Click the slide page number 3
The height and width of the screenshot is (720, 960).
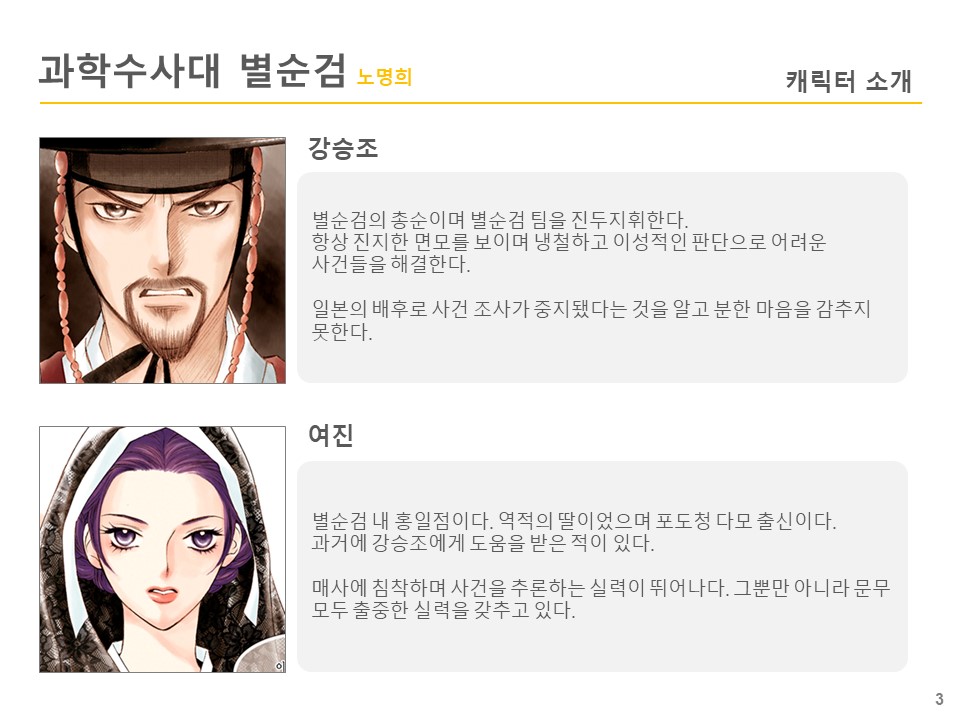click(939, 699)
